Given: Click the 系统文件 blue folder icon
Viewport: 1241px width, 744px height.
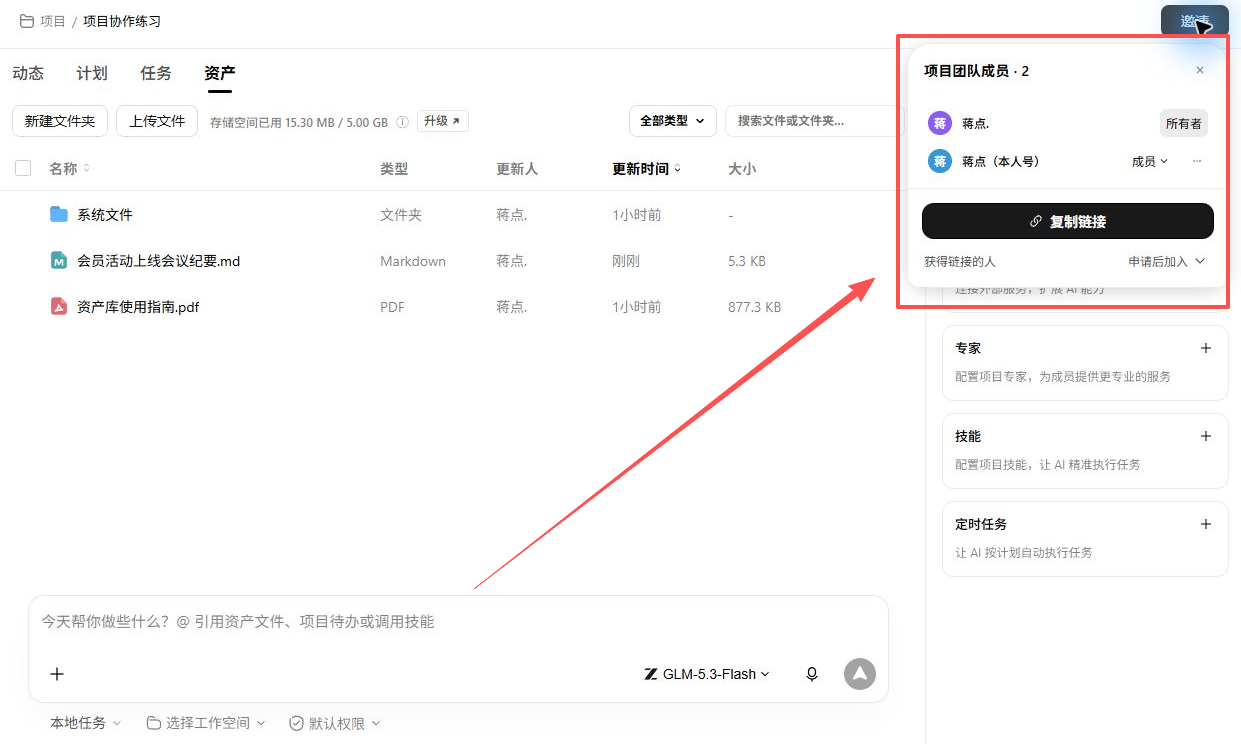Looking at the screenshot, I should [x=59, y=214].
